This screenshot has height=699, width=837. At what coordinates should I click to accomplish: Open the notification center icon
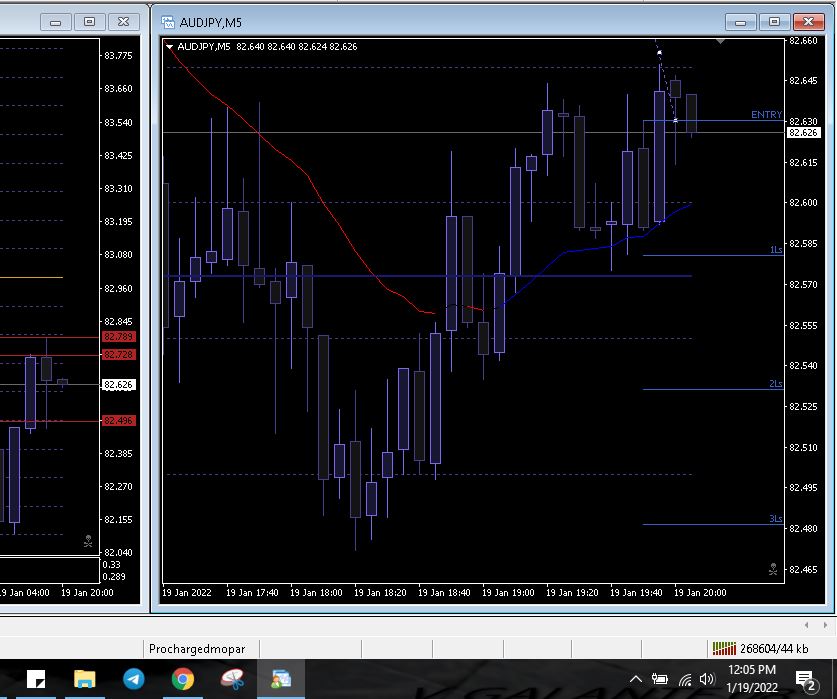(x=805, y=680)
